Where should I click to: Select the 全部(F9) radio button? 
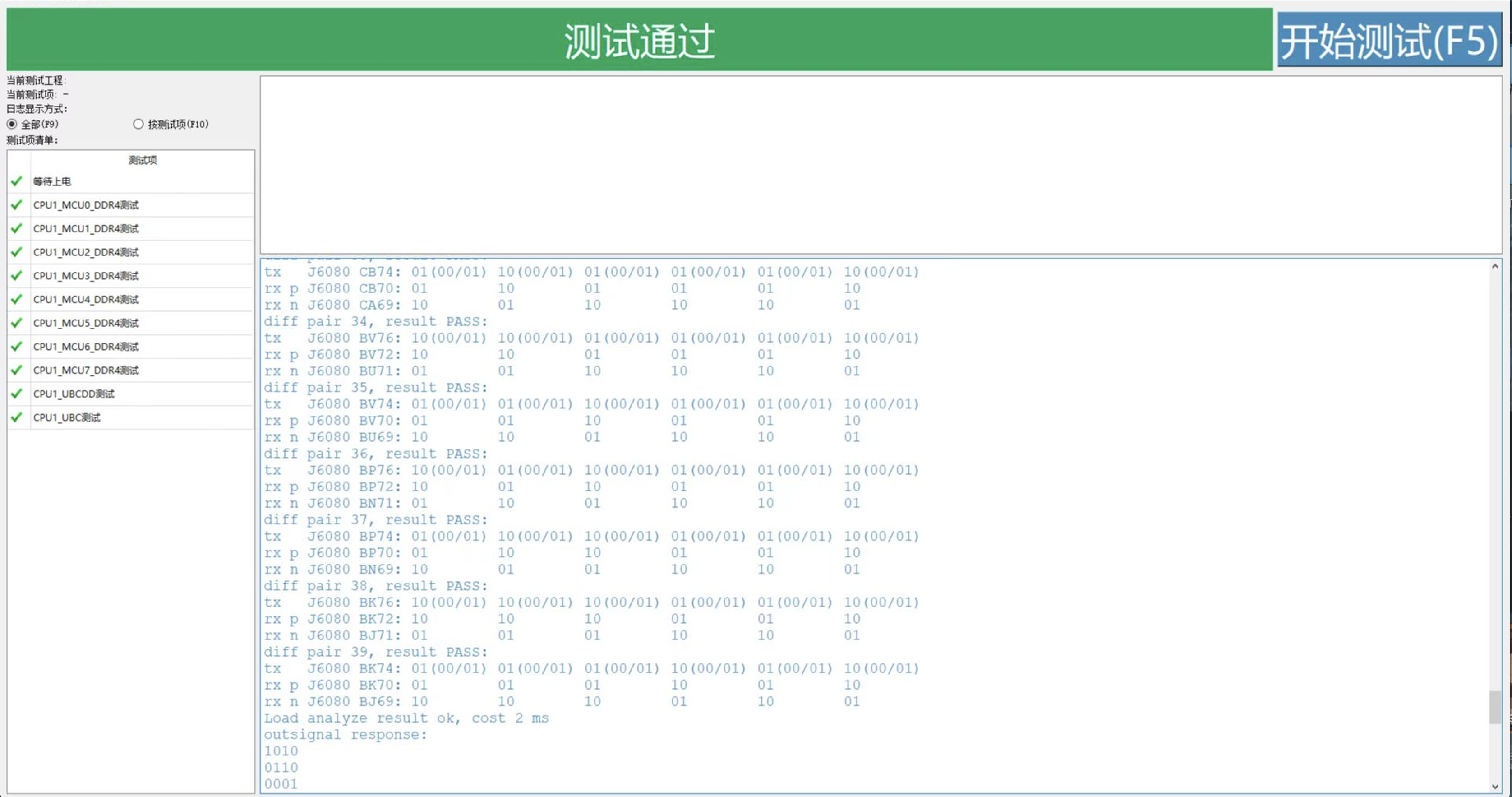point(12,124)
